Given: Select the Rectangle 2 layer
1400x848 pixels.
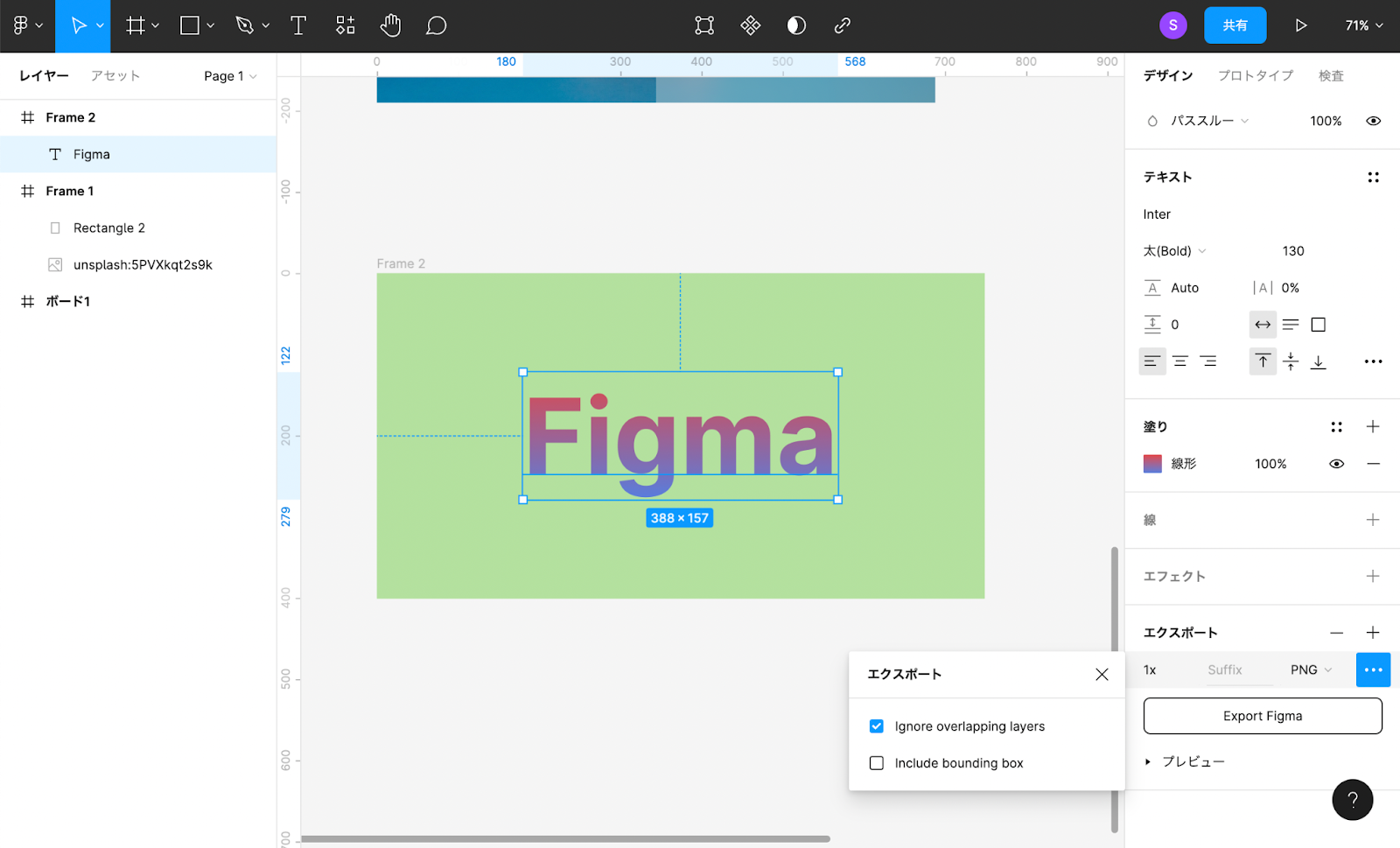Looking at the screenshot, I should click(x=108, y=228).
